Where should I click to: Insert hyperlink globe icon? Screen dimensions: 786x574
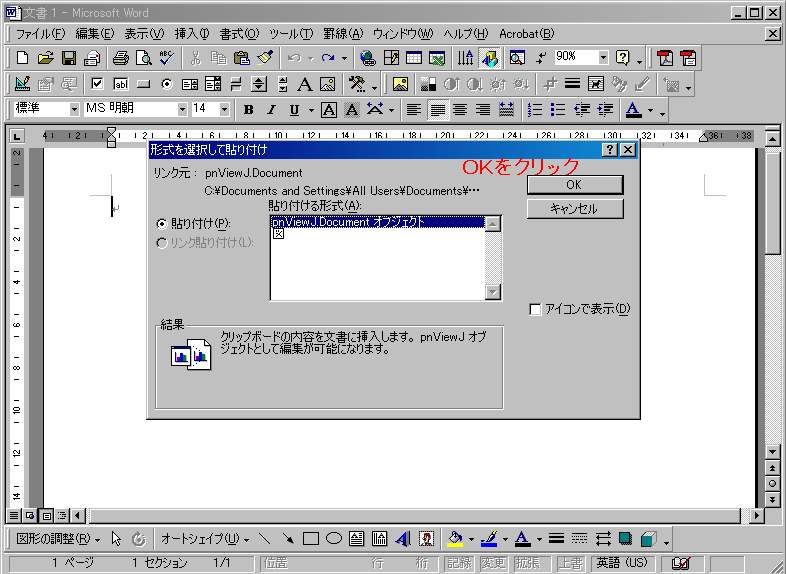point(367,58)
